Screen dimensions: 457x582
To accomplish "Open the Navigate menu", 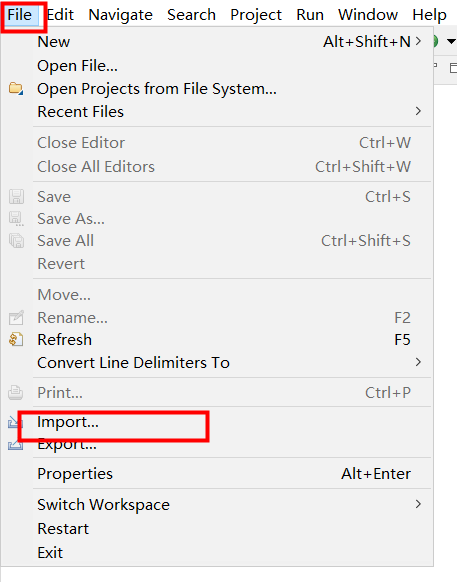I will [120, 15].
